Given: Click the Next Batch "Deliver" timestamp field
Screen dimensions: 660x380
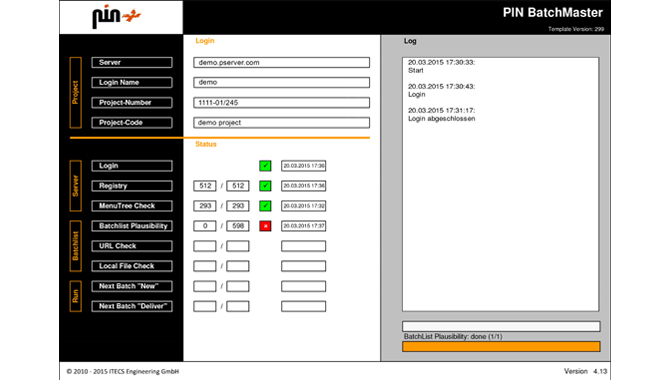Looking at the screenshot, I should 303,306.
